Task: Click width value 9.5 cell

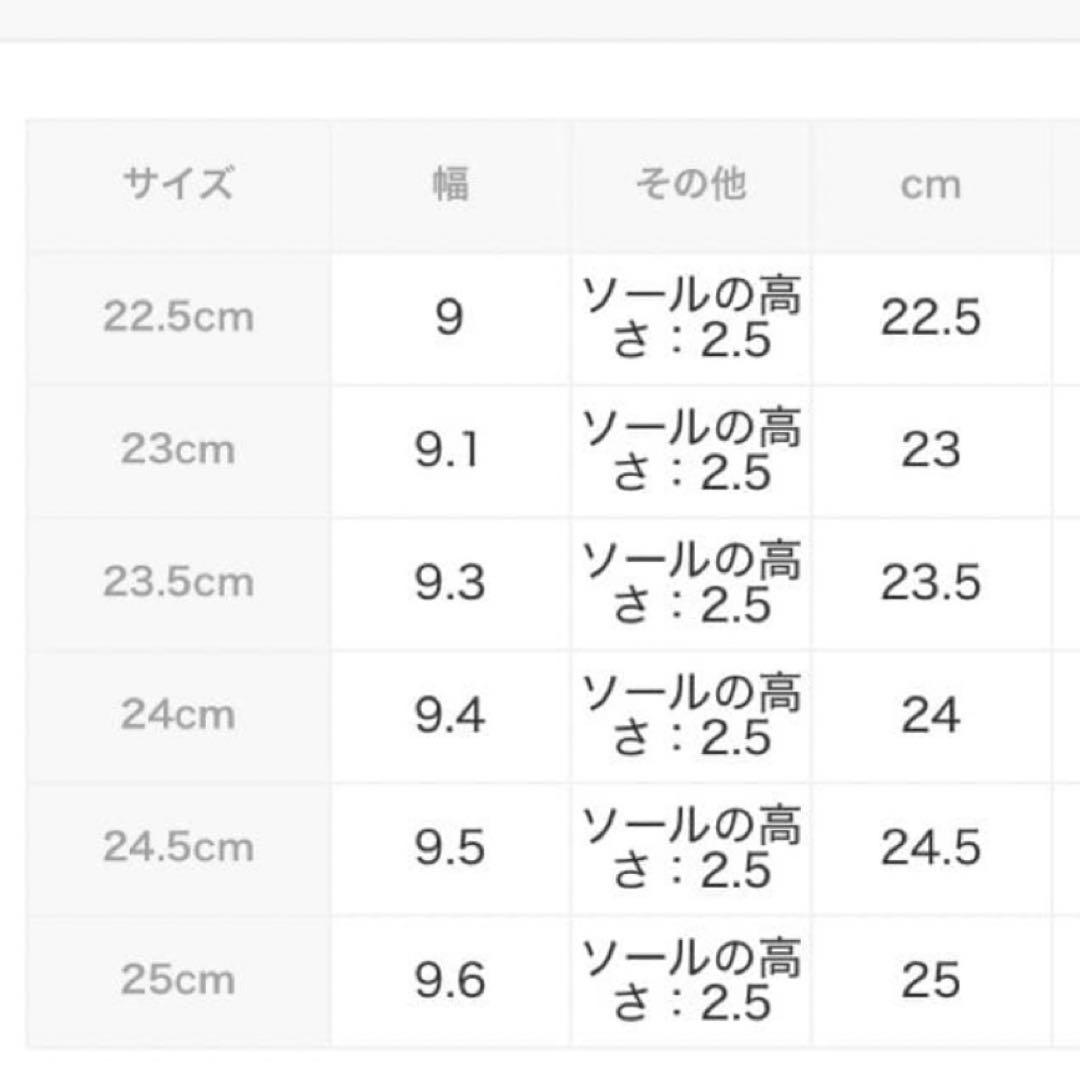Action: pyautogui.click(x=450, y=848)
